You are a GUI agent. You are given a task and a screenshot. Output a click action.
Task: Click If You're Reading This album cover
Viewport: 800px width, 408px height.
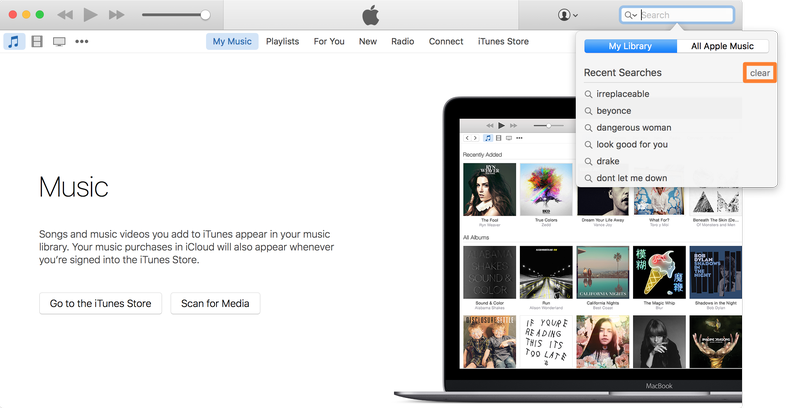(x=546, y=342)
